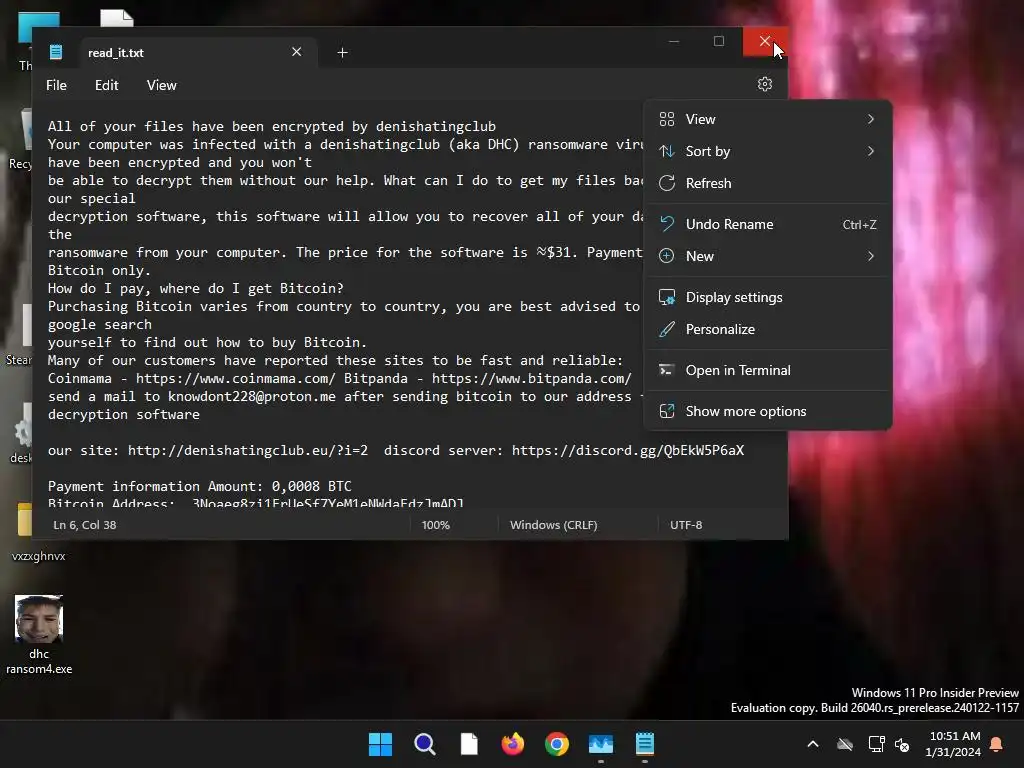Click the bitpanda.com URL text
The height and width of the screenshot is (768, 1024).
[532, 378]
